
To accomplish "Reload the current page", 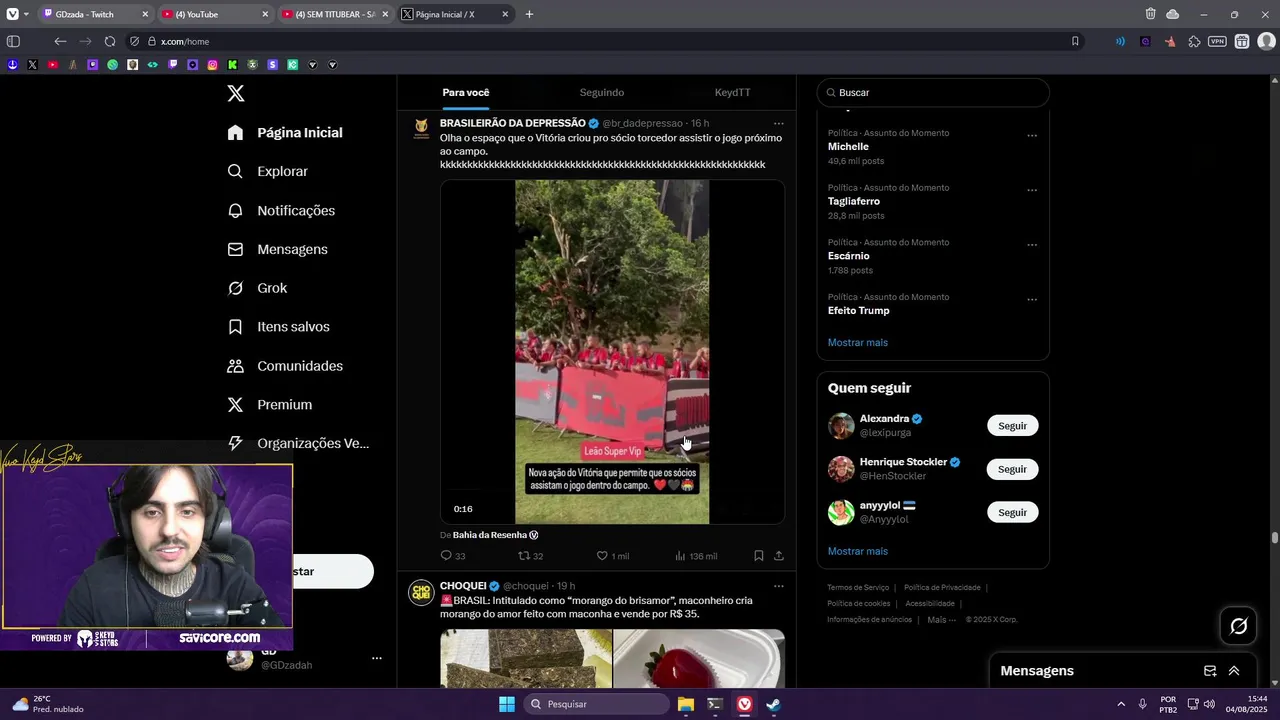I will pos(110,41).
